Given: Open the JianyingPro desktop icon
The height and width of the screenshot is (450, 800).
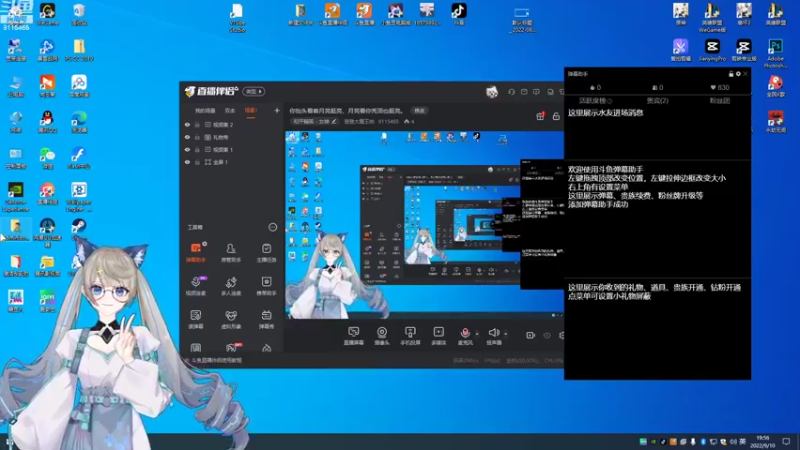Looking at the screenshot, I should [x=712, y=51].
